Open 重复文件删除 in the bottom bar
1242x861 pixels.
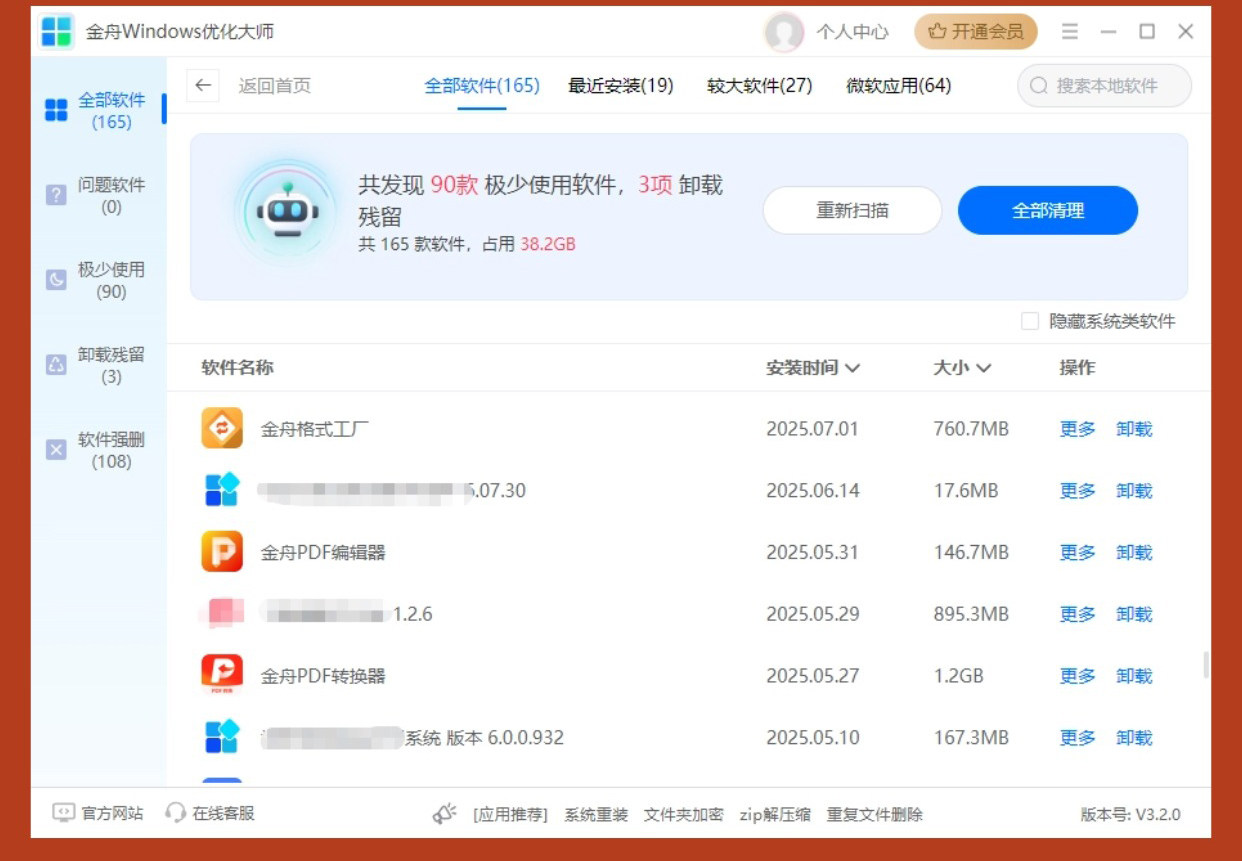[875, 815]
